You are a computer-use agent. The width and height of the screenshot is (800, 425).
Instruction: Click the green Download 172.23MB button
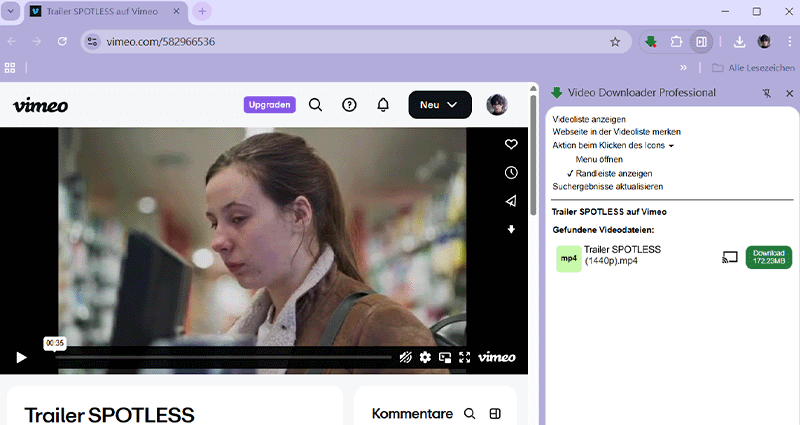point(768,257)
